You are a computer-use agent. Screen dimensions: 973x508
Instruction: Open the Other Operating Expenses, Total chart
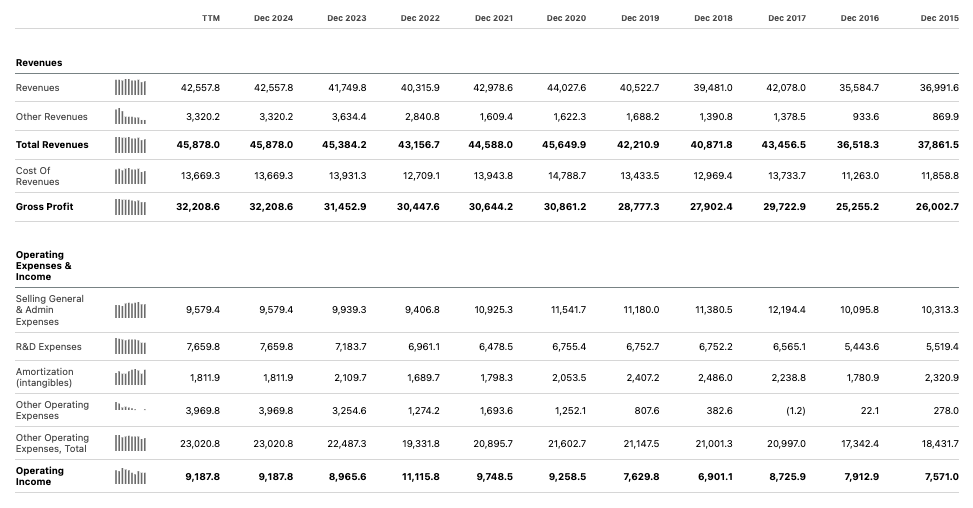(130, 443)
